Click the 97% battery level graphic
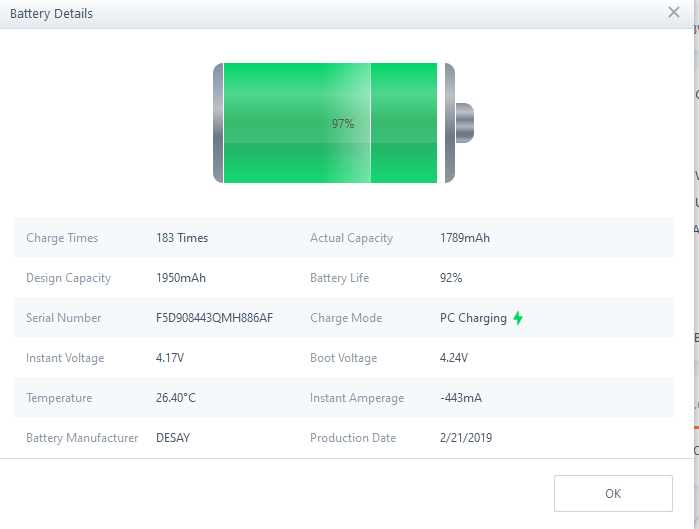 343,123
